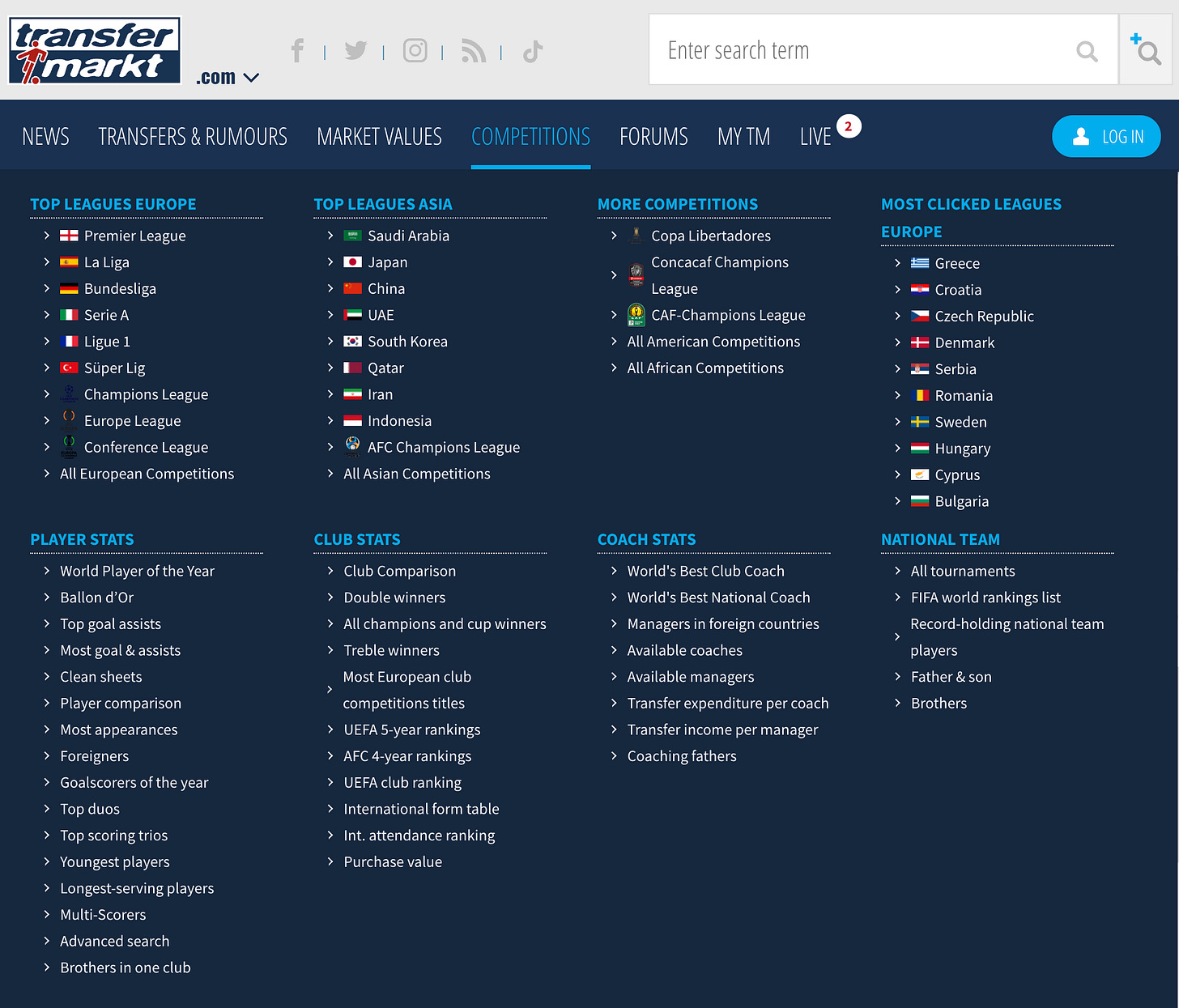
Task: Open the News menu
Action: pyautogui.click(x=45, y=137)
